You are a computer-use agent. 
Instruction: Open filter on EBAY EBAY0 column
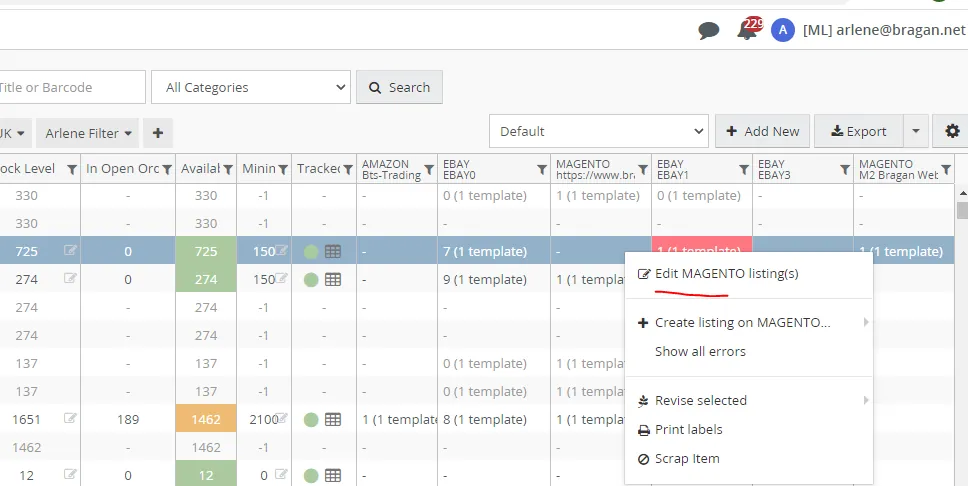[541, 169]
